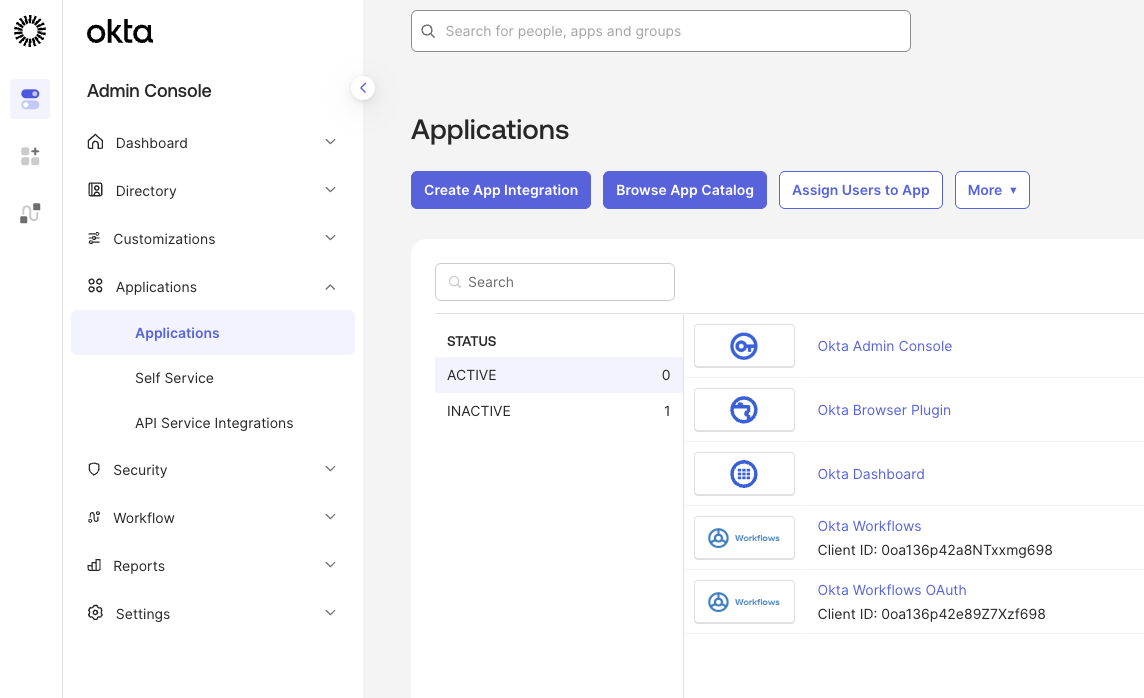Screen dimensions: 1144x698
Task: Click the Okta Browser Plugin logo
Action: click(744, 410)
